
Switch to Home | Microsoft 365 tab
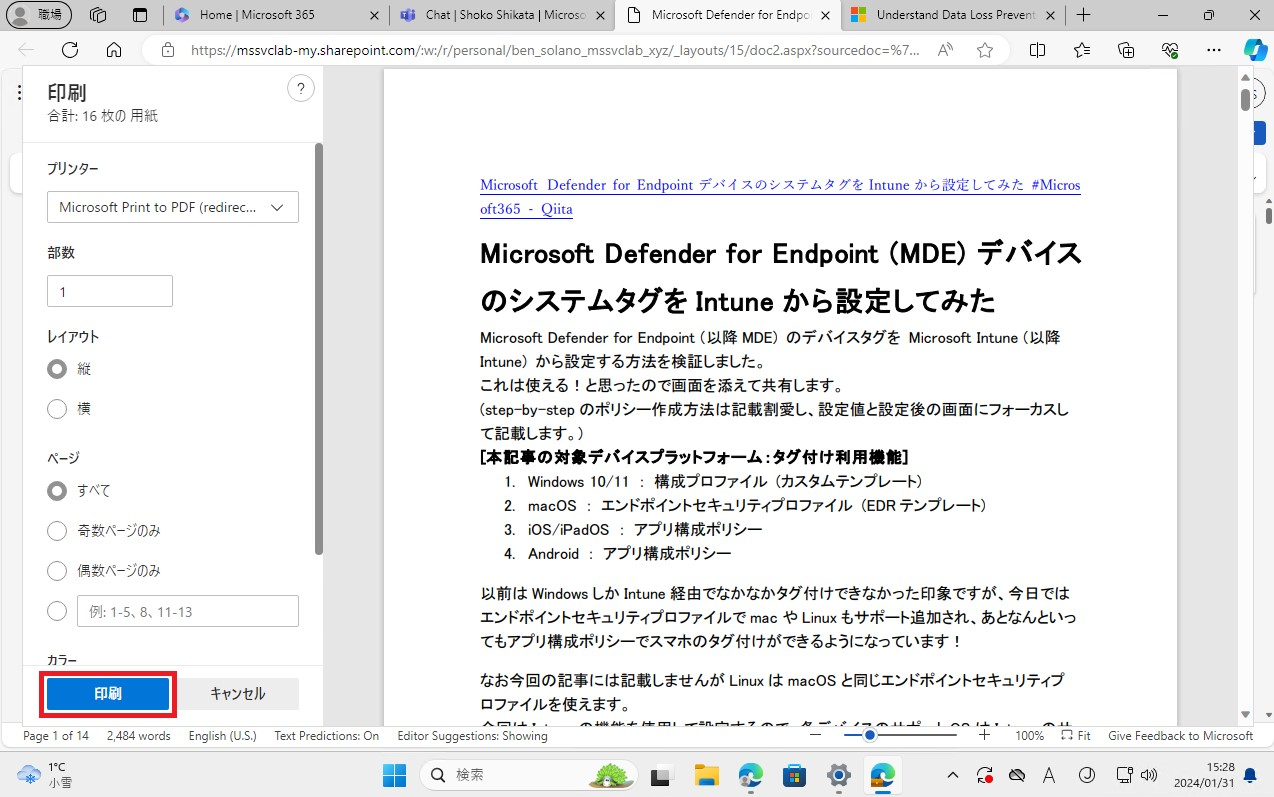275,15
